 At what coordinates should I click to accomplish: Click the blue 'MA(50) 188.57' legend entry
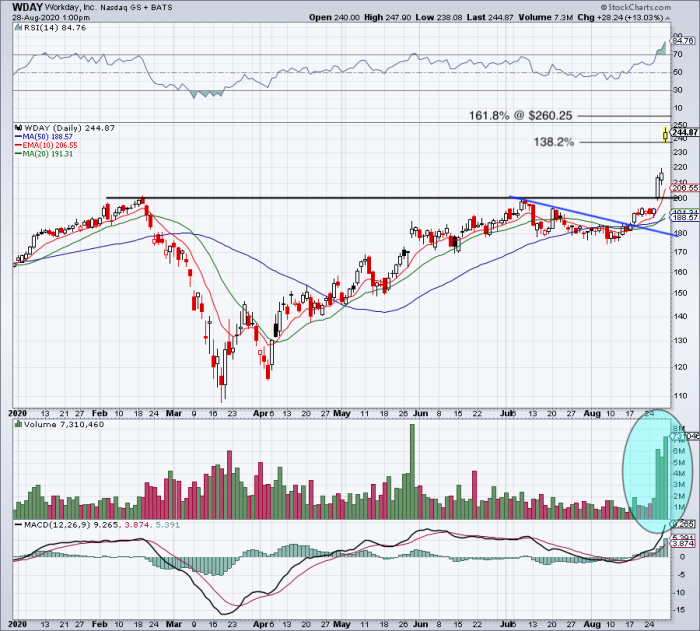tap(44, 137)
